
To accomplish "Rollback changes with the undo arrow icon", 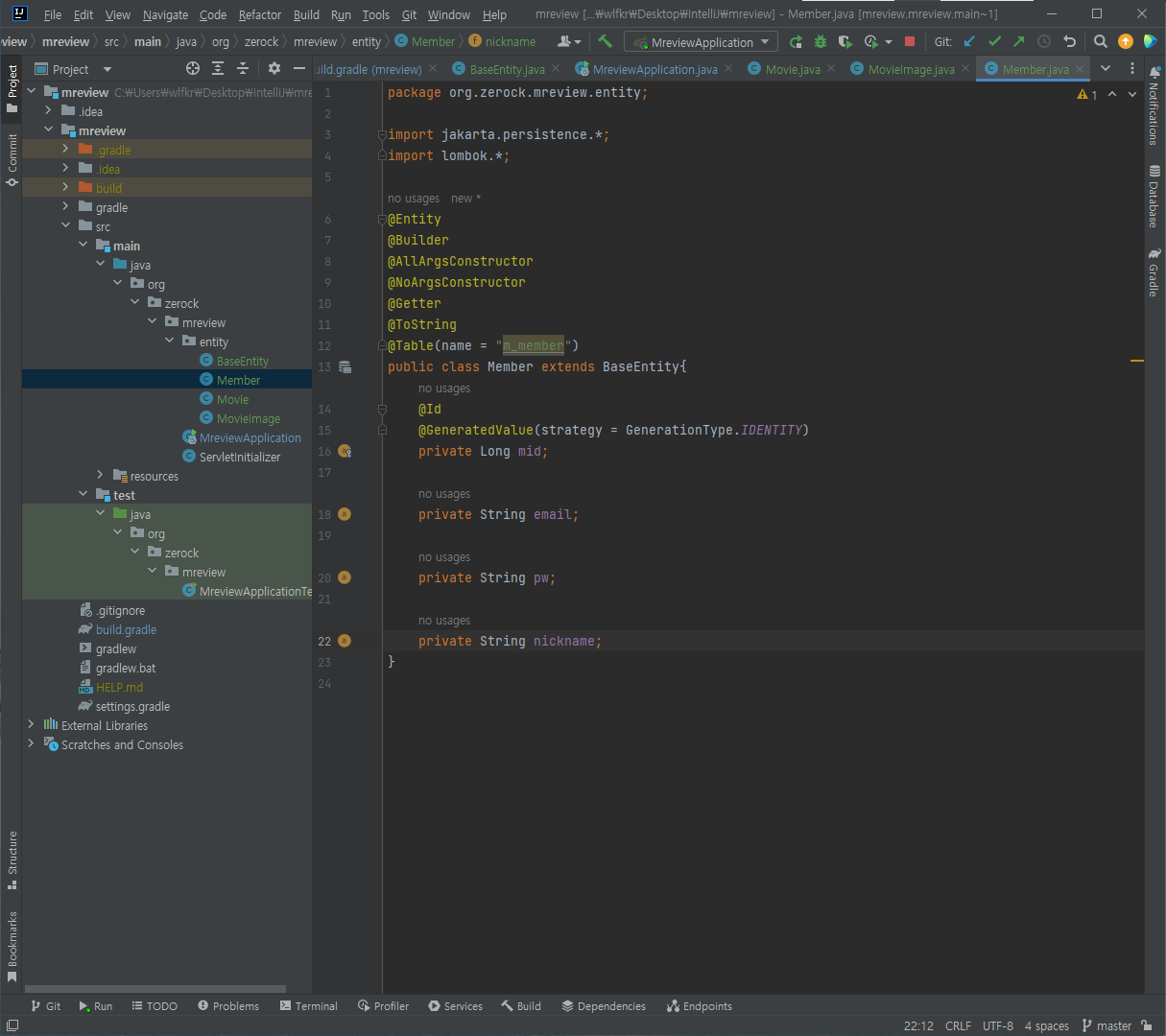I will pyautogui.click(x=1069, y=41).
